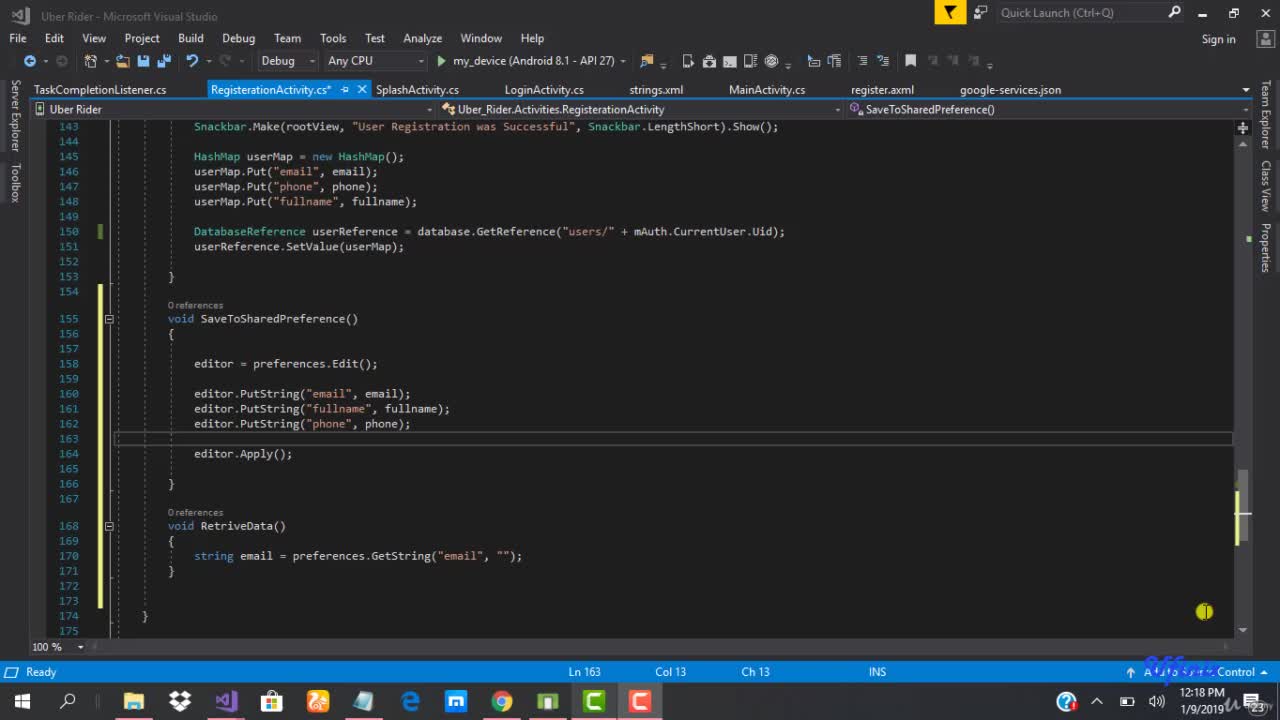
Task: Click the Open File folder icon
Action: 122,61
